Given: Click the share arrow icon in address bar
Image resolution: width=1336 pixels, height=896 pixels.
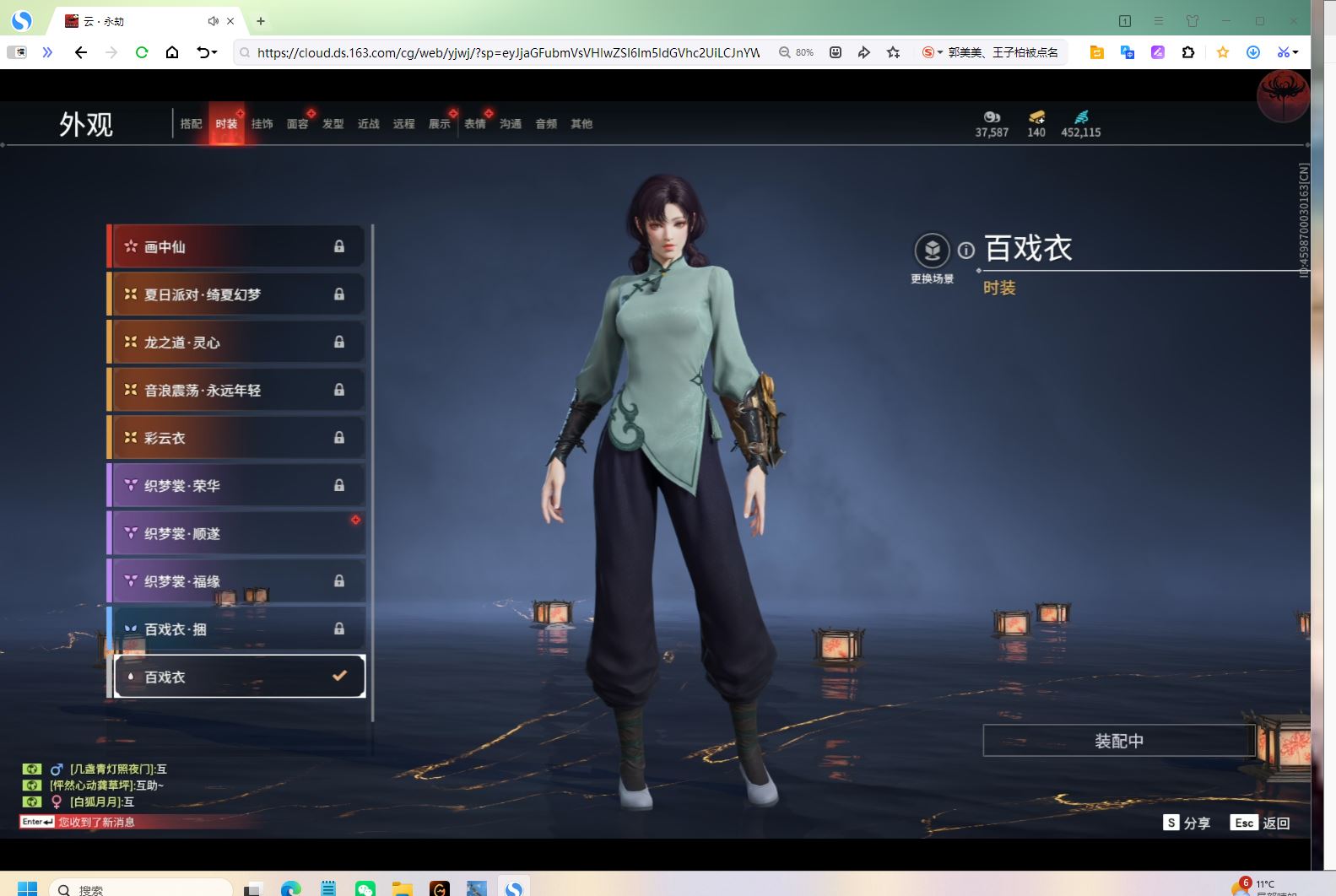Looking at the screenshot, I should coord(863,52).
